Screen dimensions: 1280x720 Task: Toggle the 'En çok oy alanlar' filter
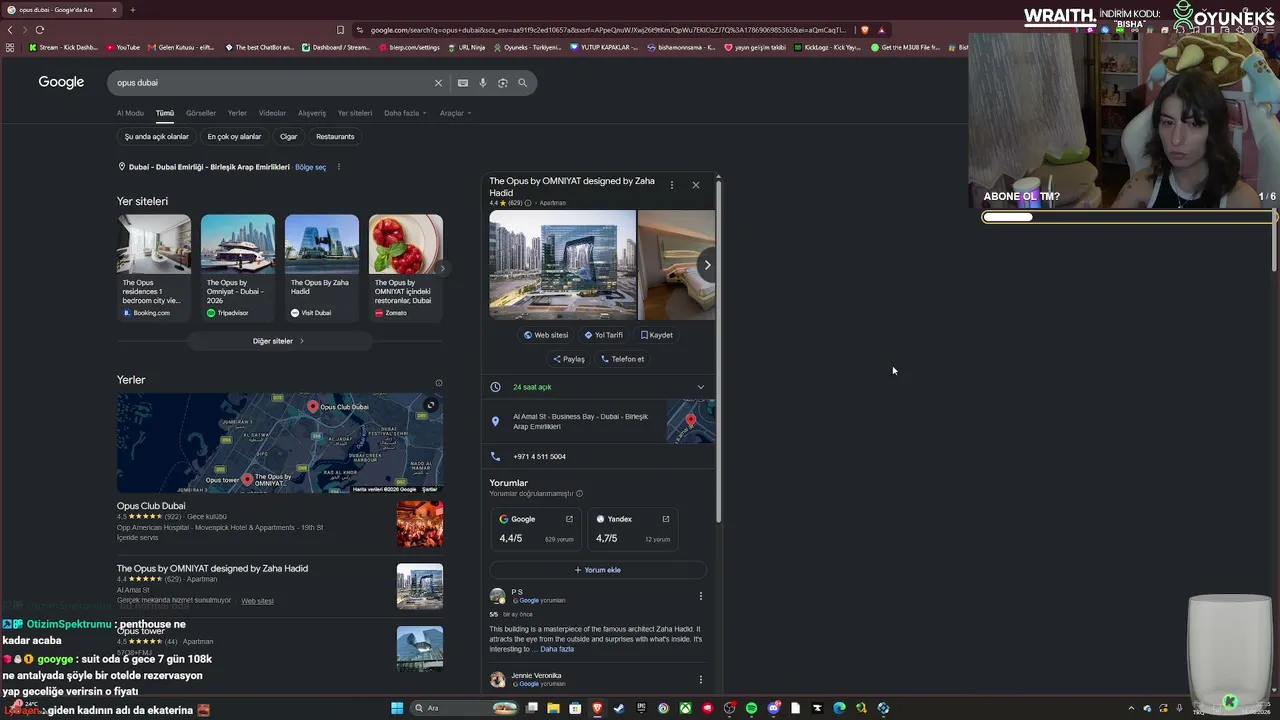(x=234, y=137)
